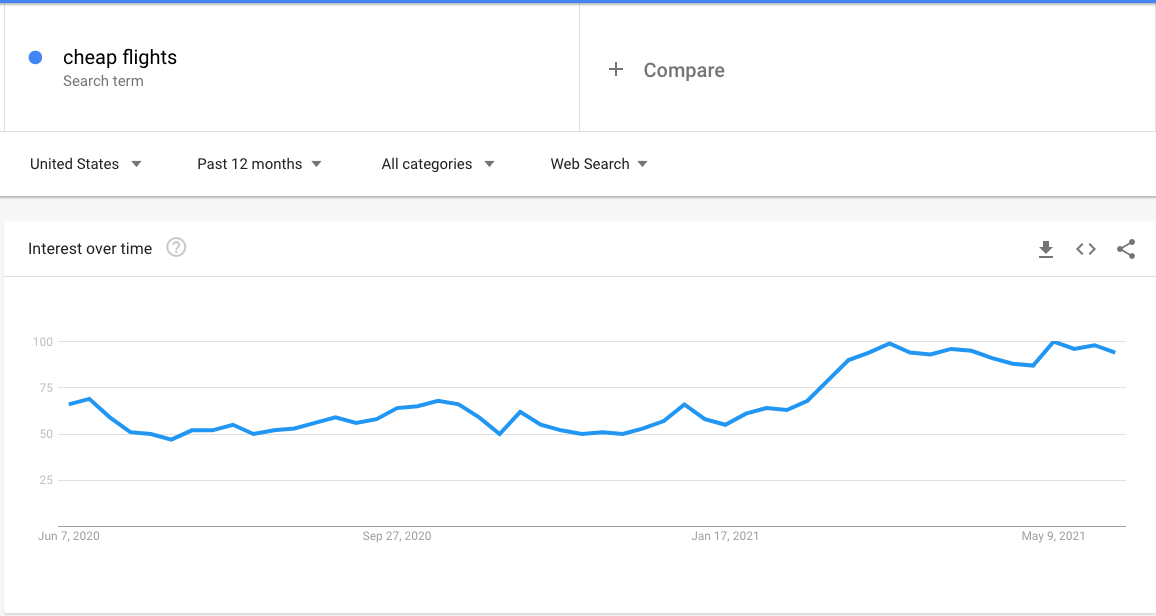Click the Sep 27, 2020 axis label
The image size is (1156, 616).
(397, 536)
